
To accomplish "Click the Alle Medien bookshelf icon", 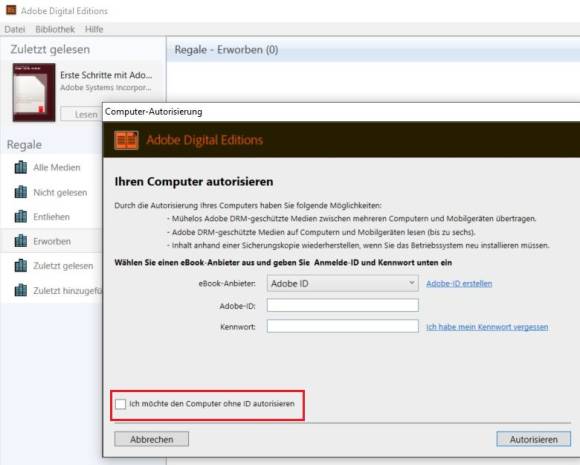I will 21,167.
